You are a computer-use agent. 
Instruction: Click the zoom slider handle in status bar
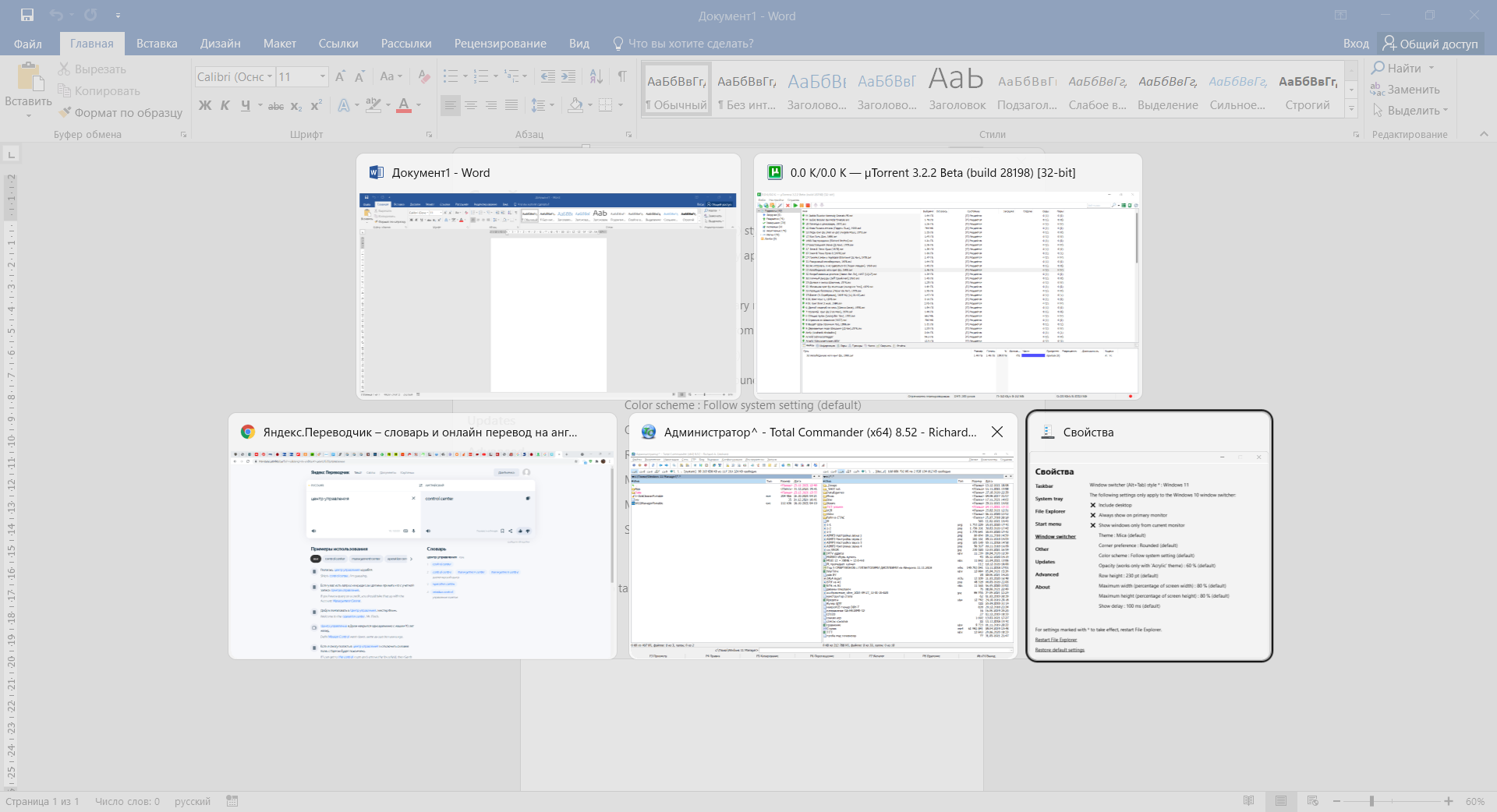[1371, 801]
